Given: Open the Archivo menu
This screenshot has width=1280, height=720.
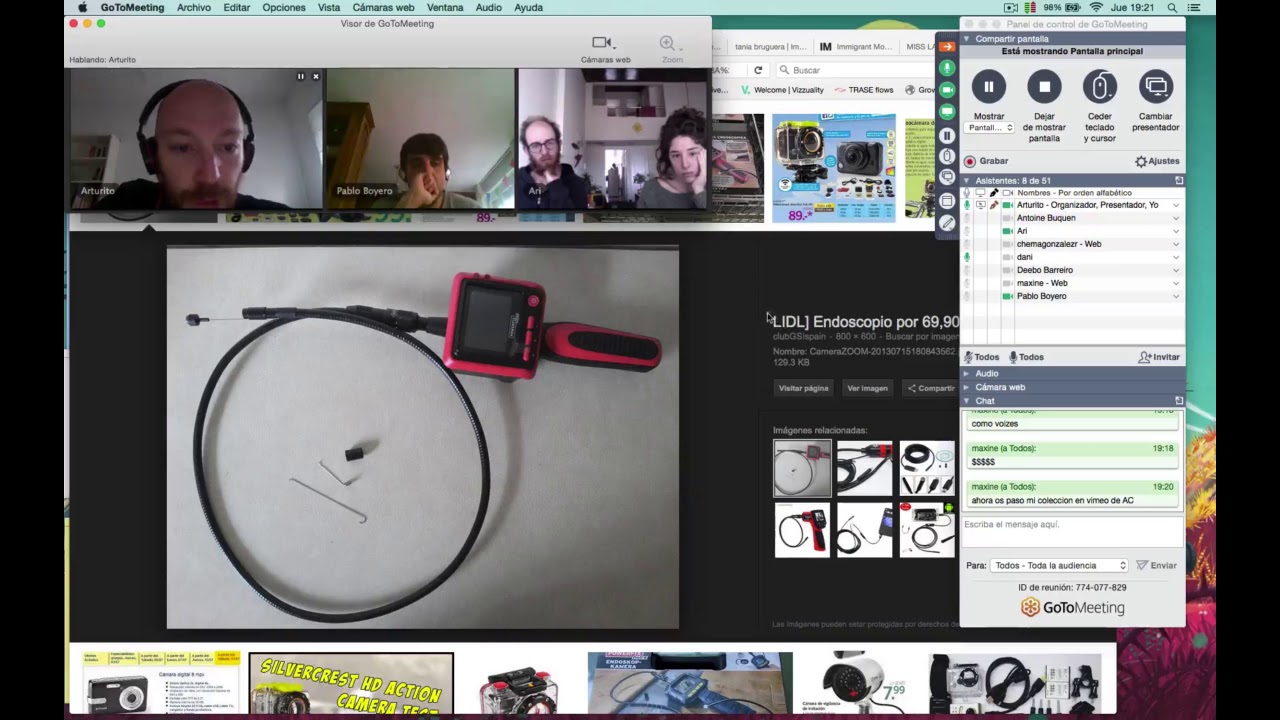Looking at the screenshot, I should [x=194, y=7].
